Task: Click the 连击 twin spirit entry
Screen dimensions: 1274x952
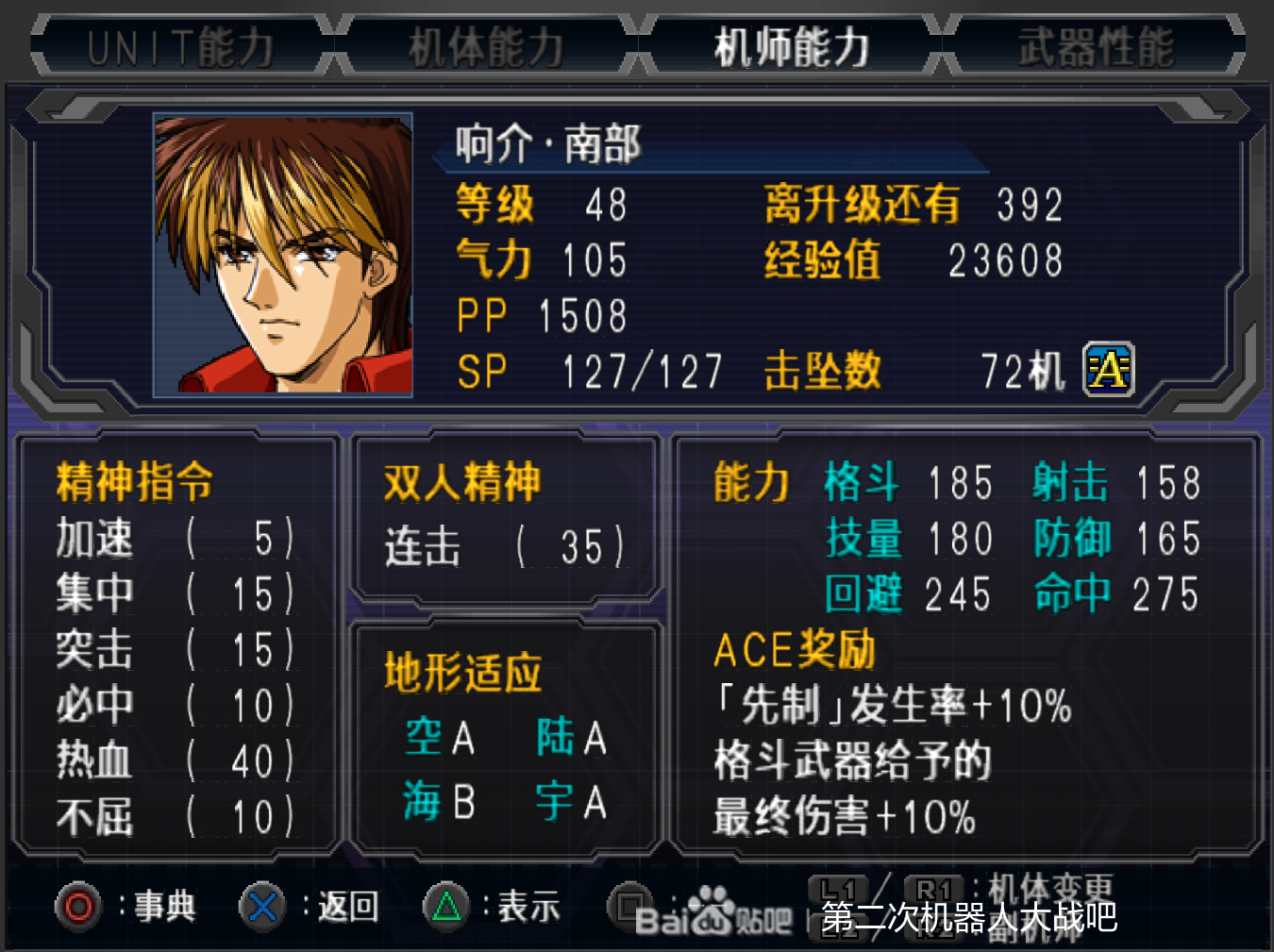Action: coord(505,546)
